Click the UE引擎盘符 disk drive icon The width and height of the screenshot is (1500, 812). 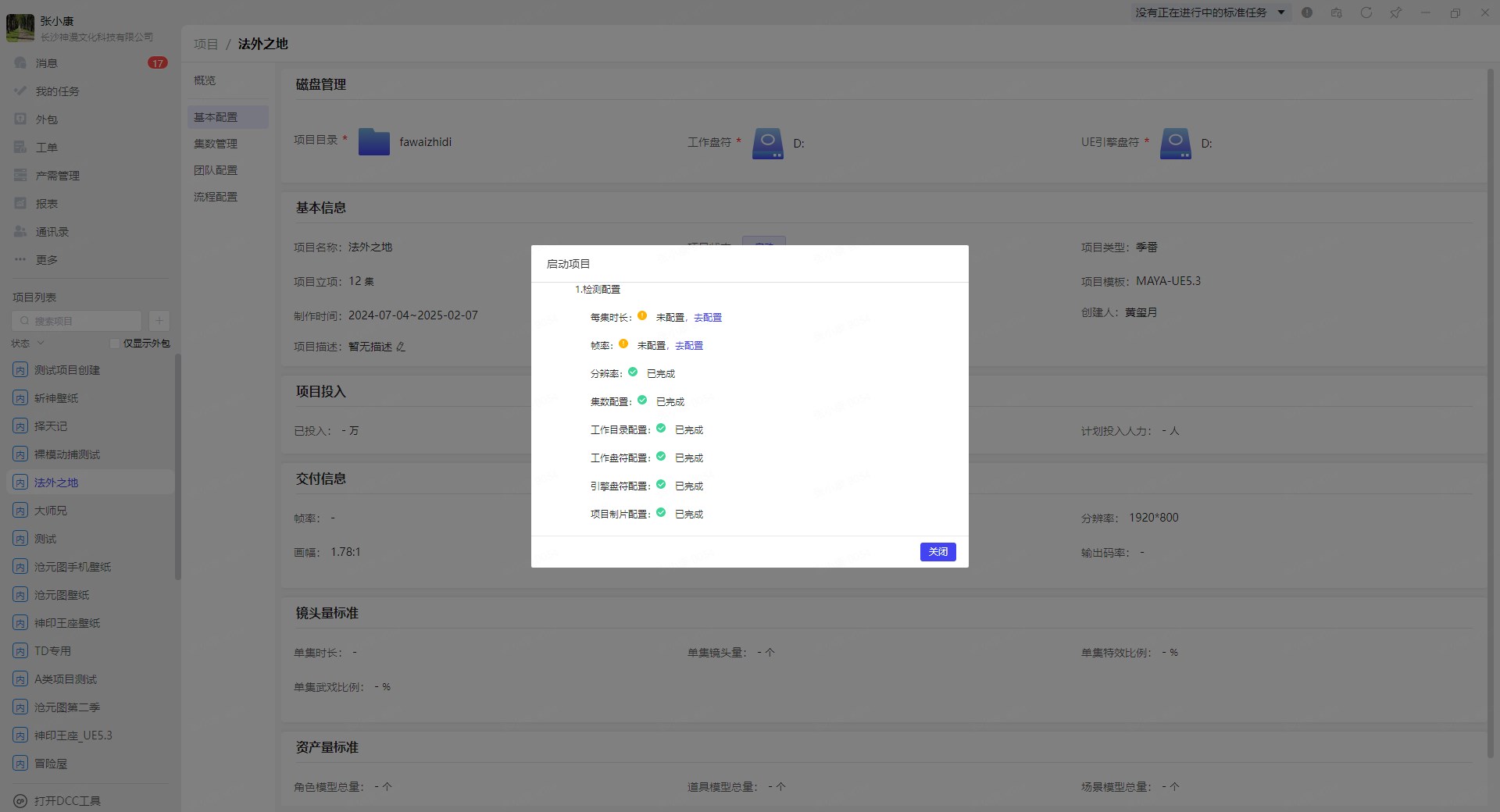[x=1175, y=143]
